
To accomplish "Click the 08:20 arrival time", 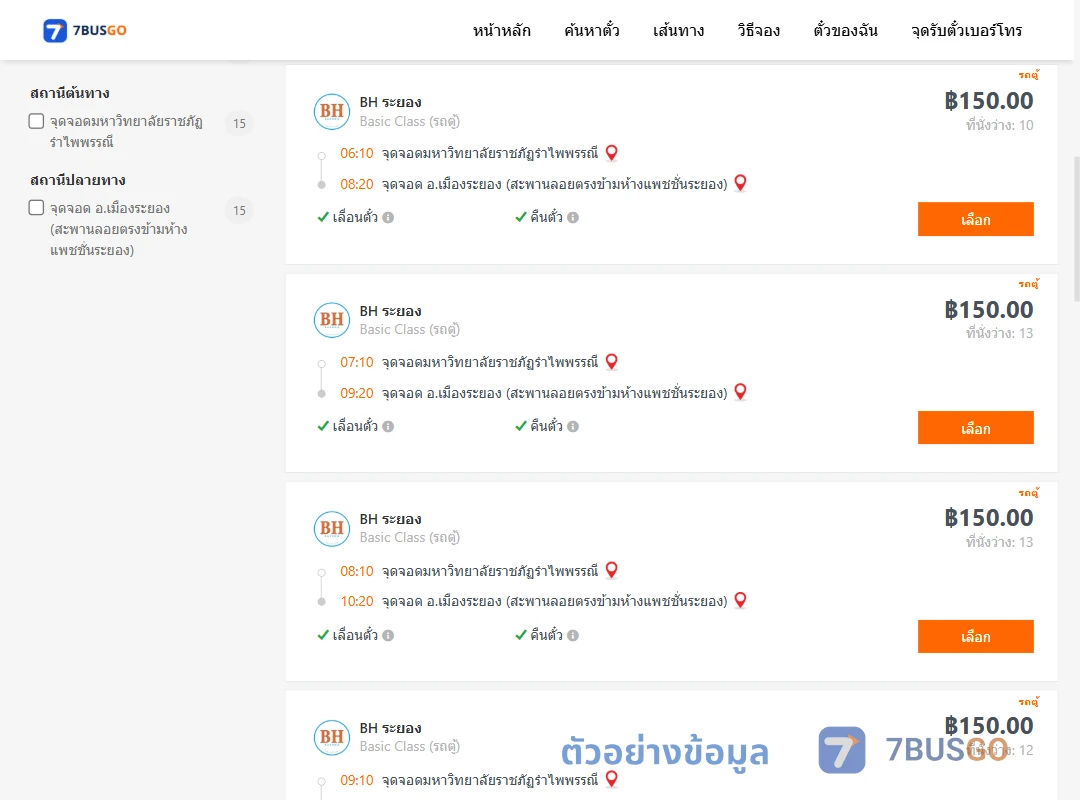I will pos(357,185).
